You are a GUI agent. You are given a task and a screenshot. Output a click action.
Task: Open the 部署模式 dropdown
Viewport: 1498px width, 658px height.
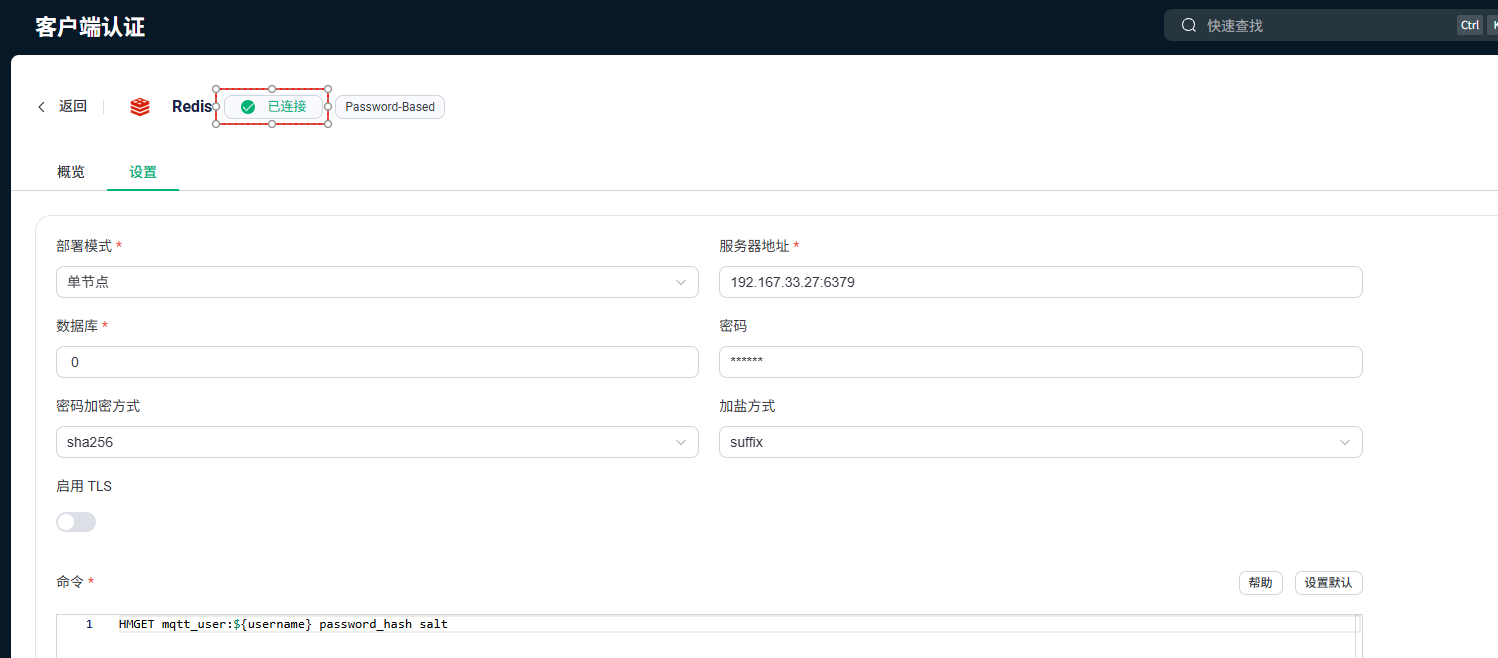click(377, 282)
